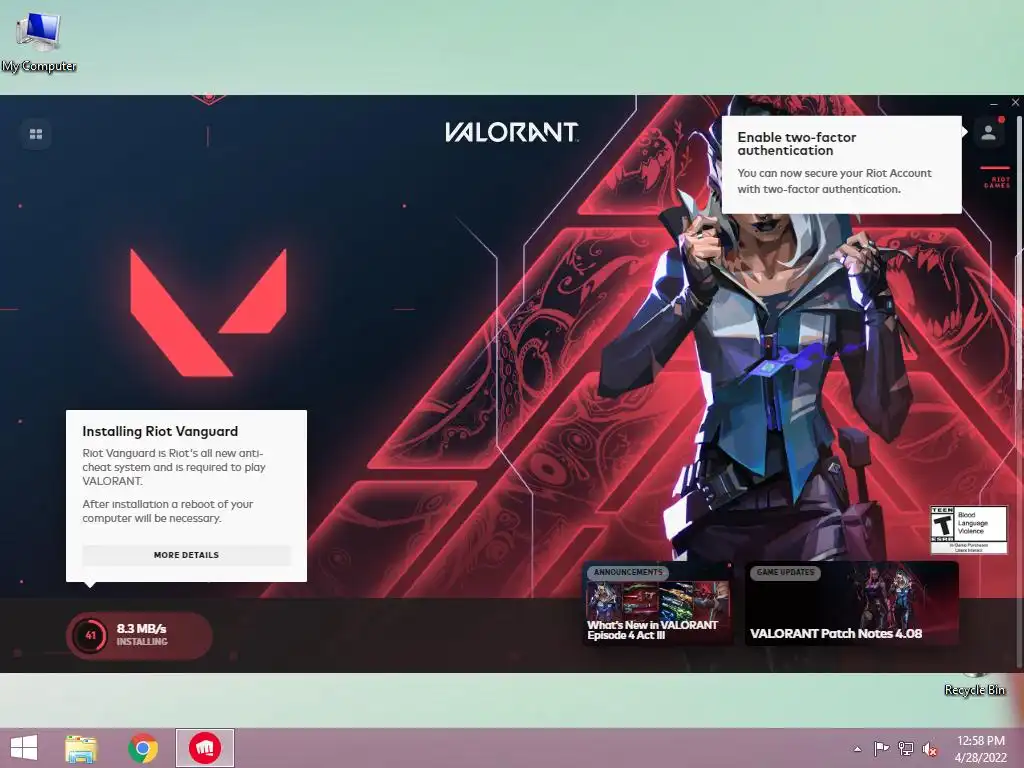This screenshot has height=768, width=1024.
Task: Click the taskbar clock showing 12:58 PM
Action: (x=980, y=748)
